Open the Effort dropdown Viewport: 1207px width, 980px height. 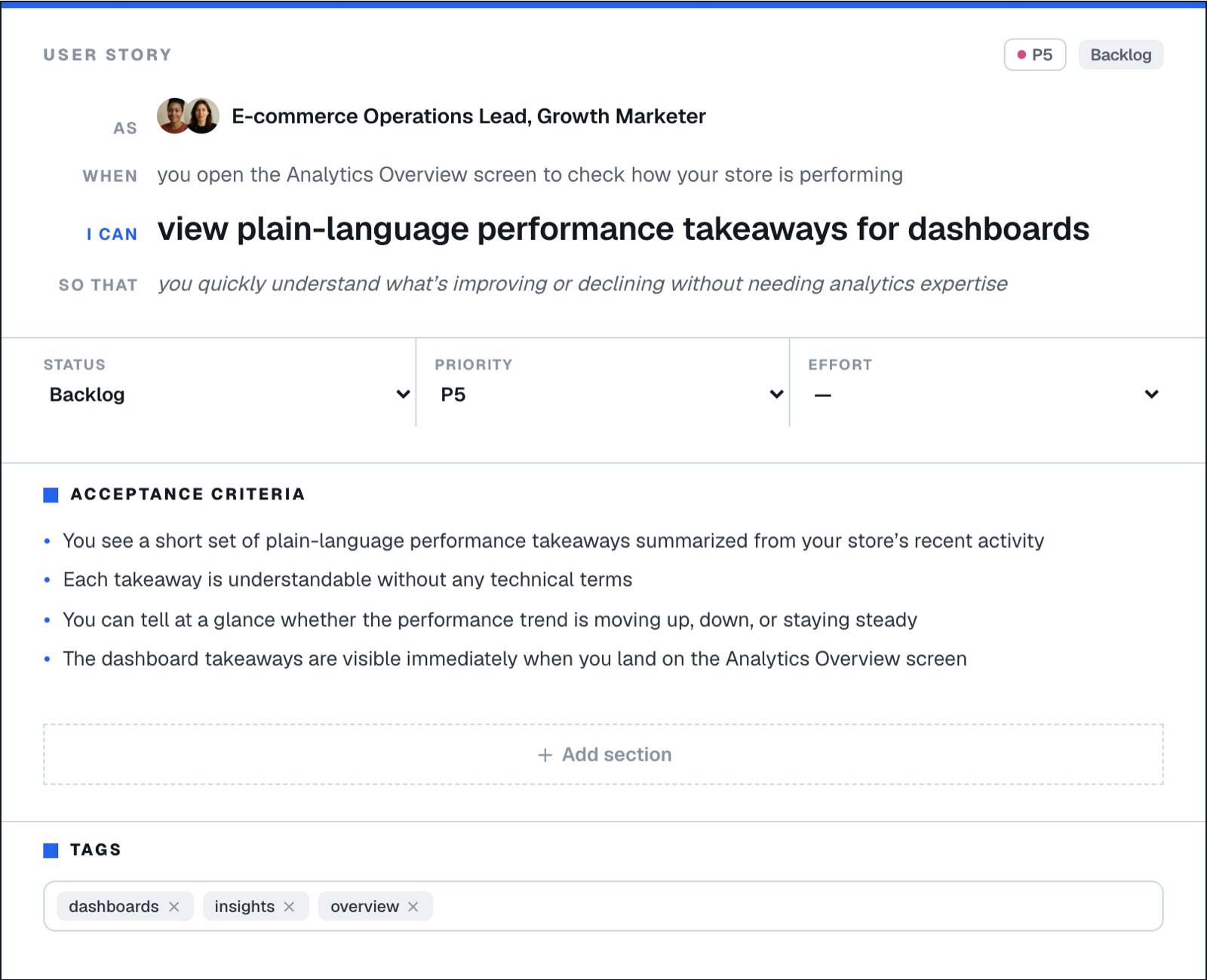tap(985, 395)
